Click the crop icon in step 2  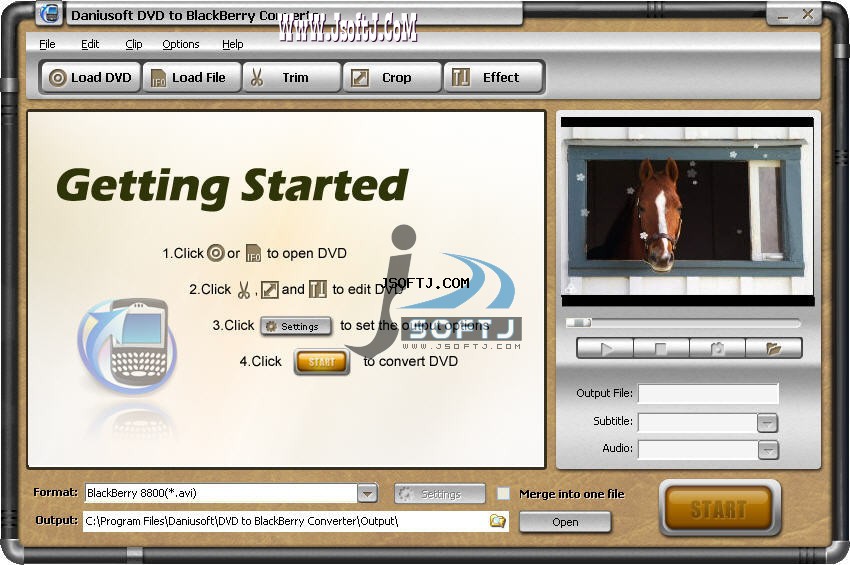point(269,290)
